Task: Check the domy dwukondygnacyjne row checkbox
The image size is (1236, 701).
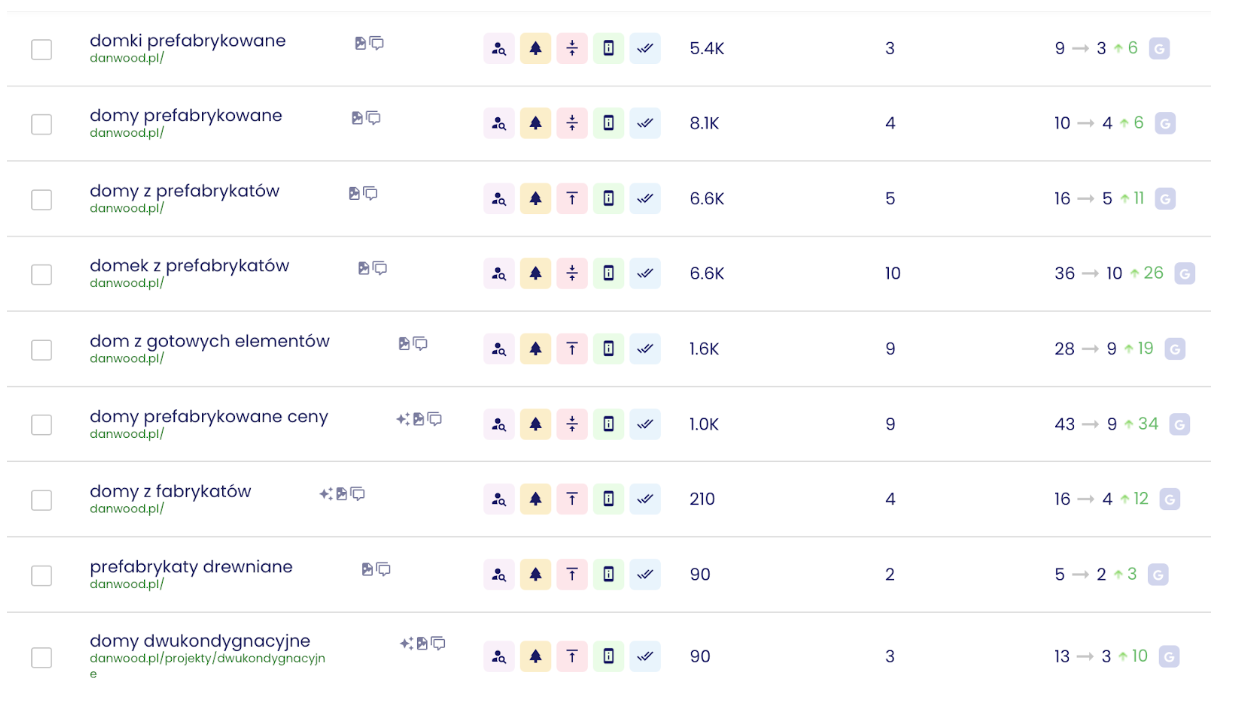Action: point(41,657)
